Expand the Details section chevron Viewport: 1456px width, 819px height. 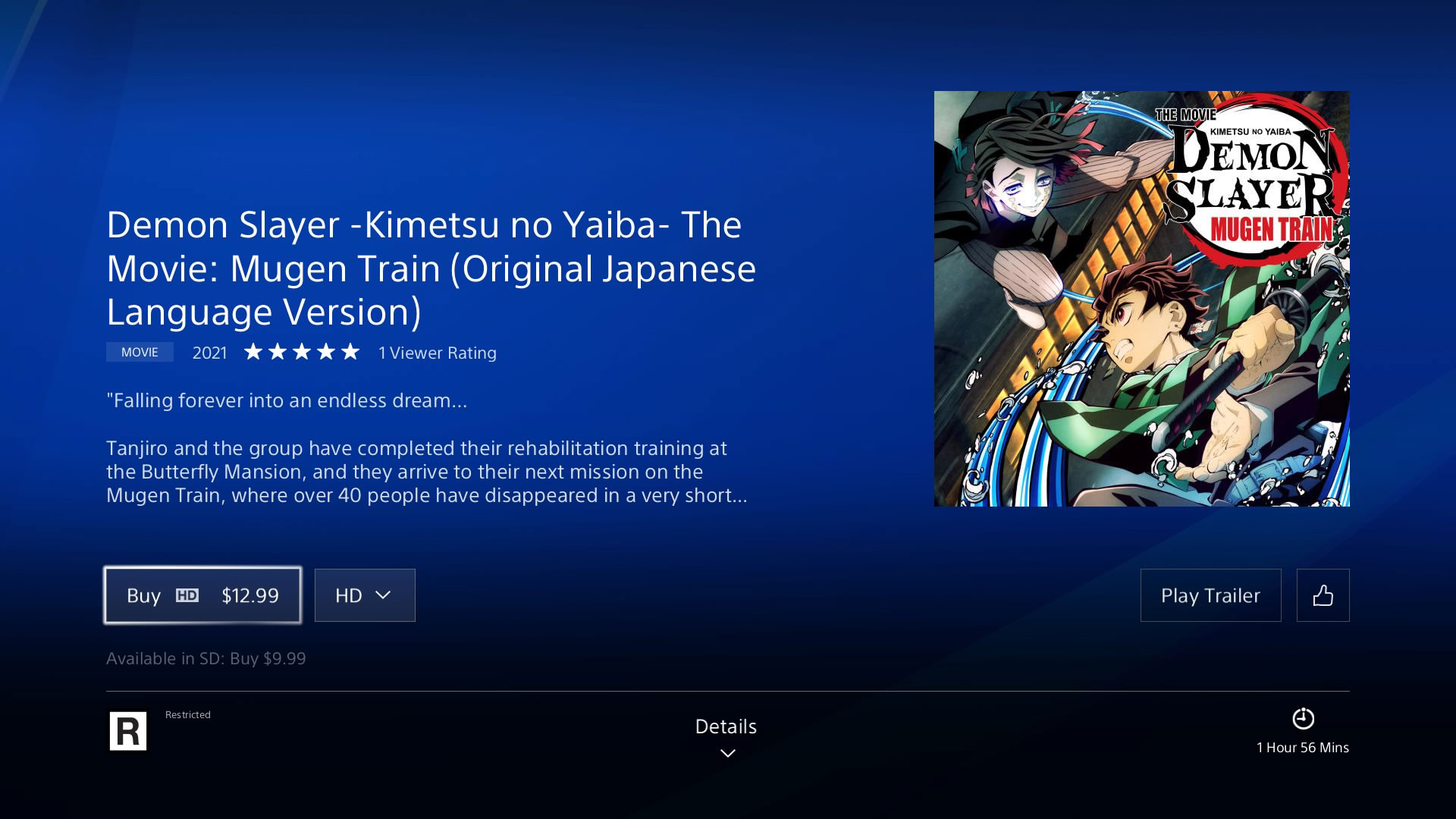pyautogui.click(x=727, y=753)
